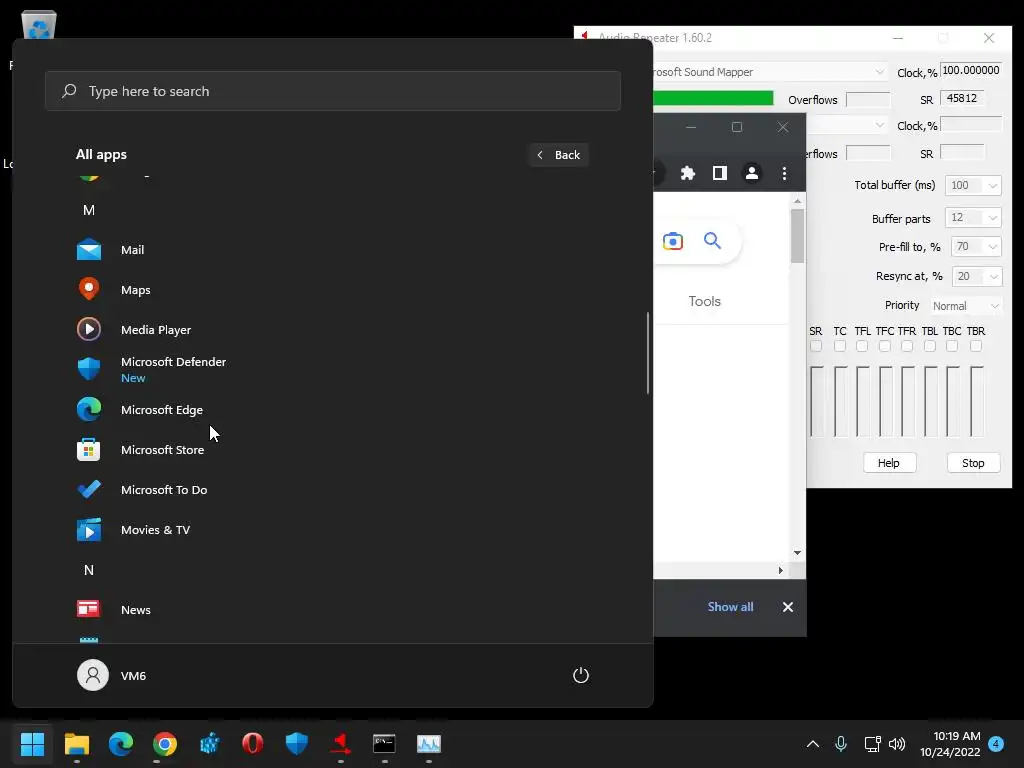This screenshot has height=768, width=1024.
Task: Click the microphone tray icon
Action: click(841, 744)
